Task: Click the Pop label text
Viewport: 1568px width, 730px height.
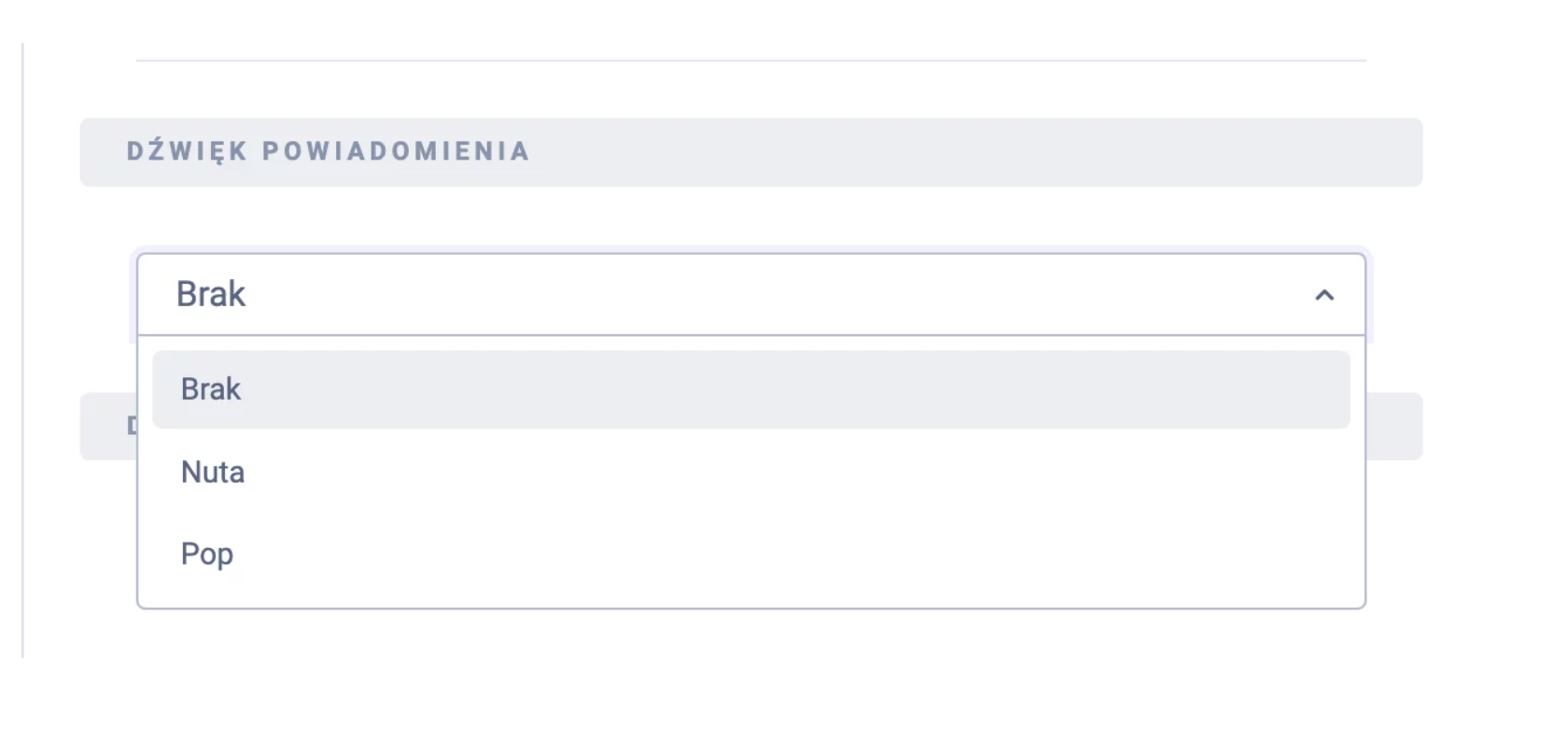Action: (x=207, y=554)
